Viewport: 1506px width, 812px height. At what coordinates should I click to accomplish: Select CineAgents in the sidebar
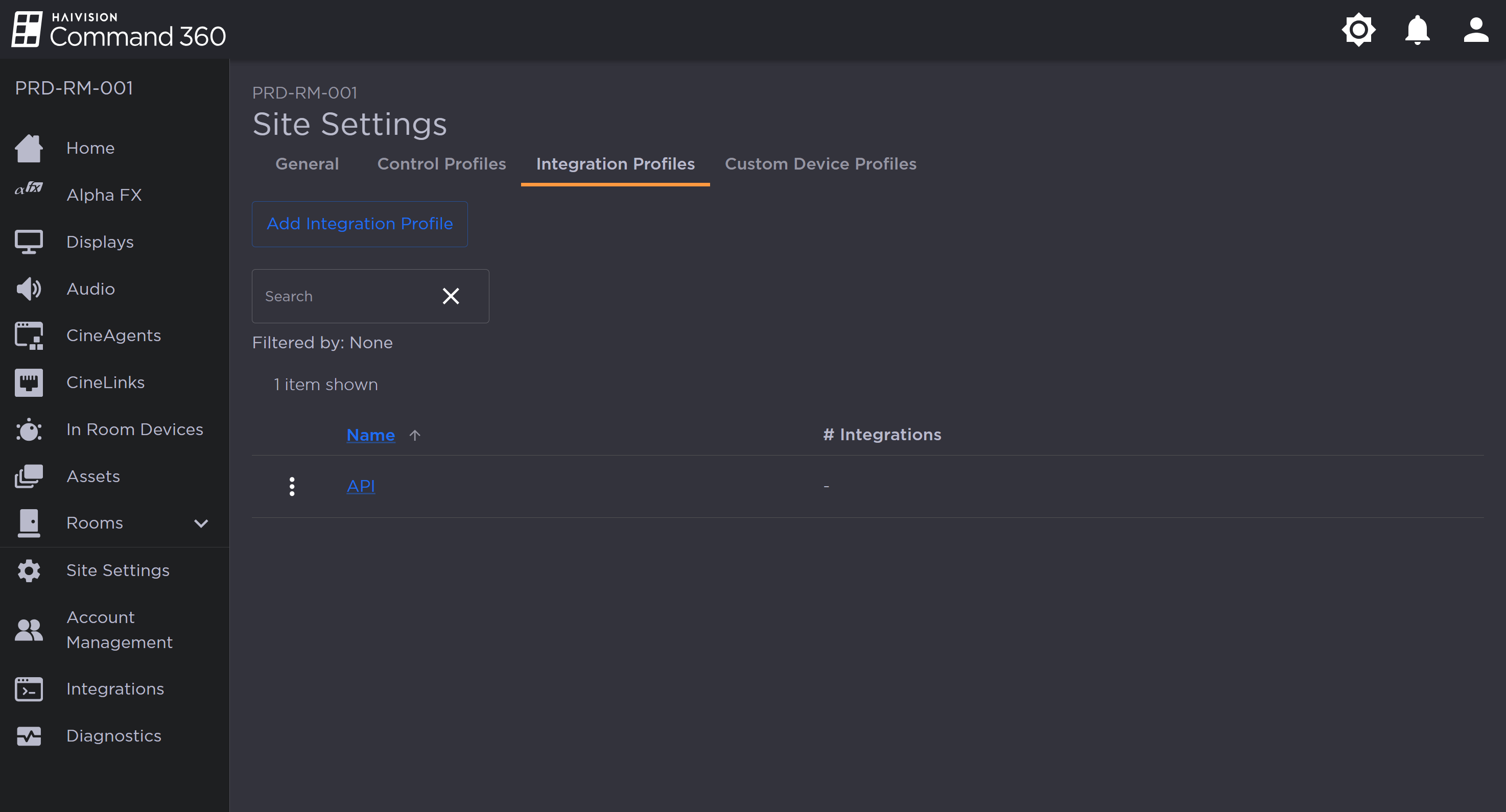point(113,335)
